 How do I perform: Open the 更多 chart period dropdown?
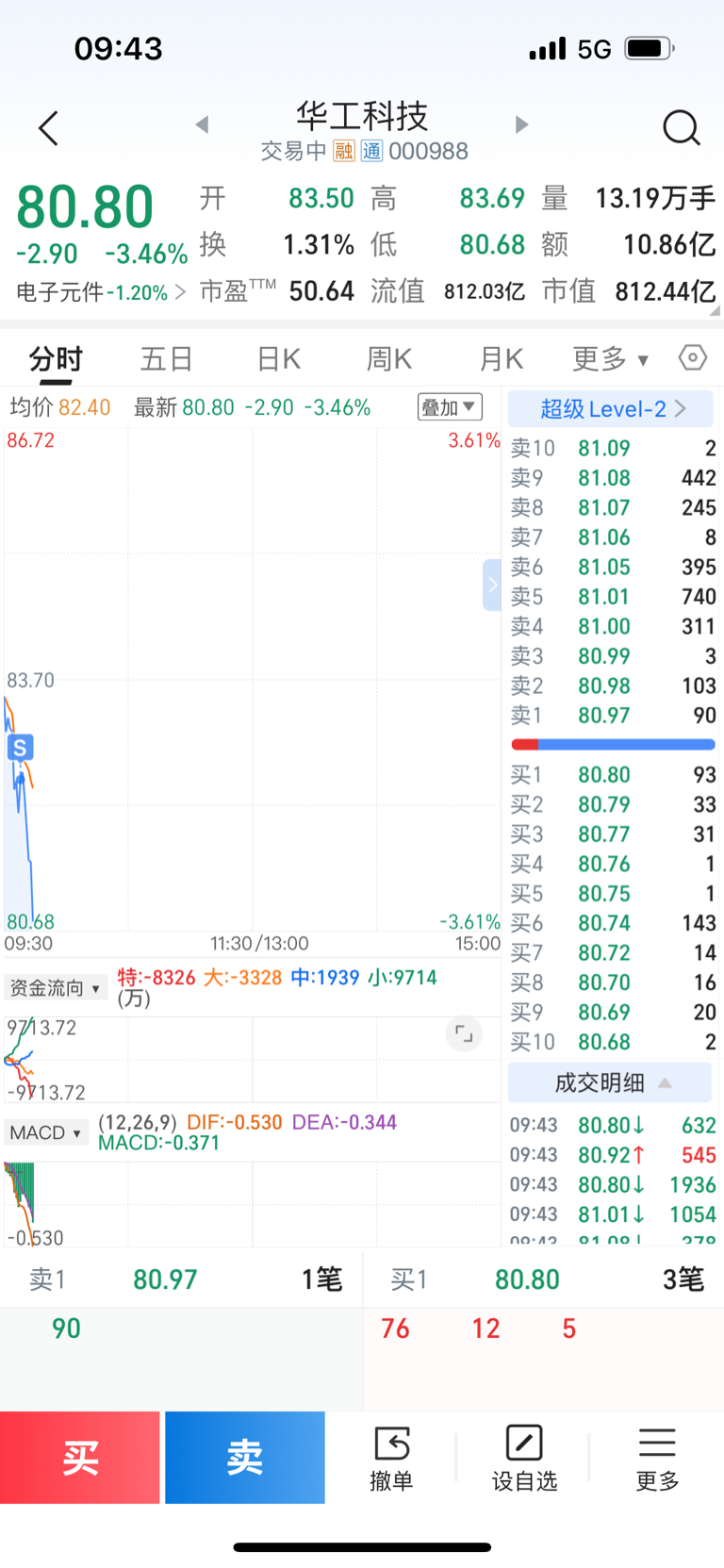coord(611,359)
